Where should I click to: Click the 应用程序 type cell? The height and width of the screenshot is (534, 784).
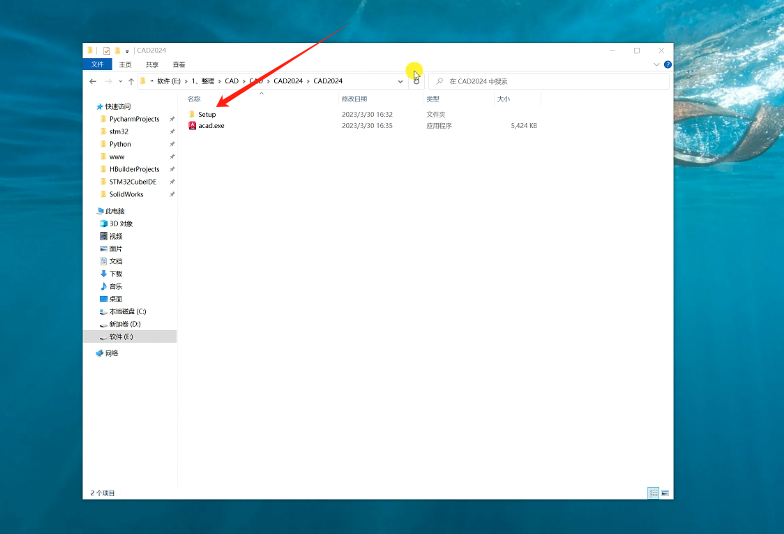pos(439,126)
